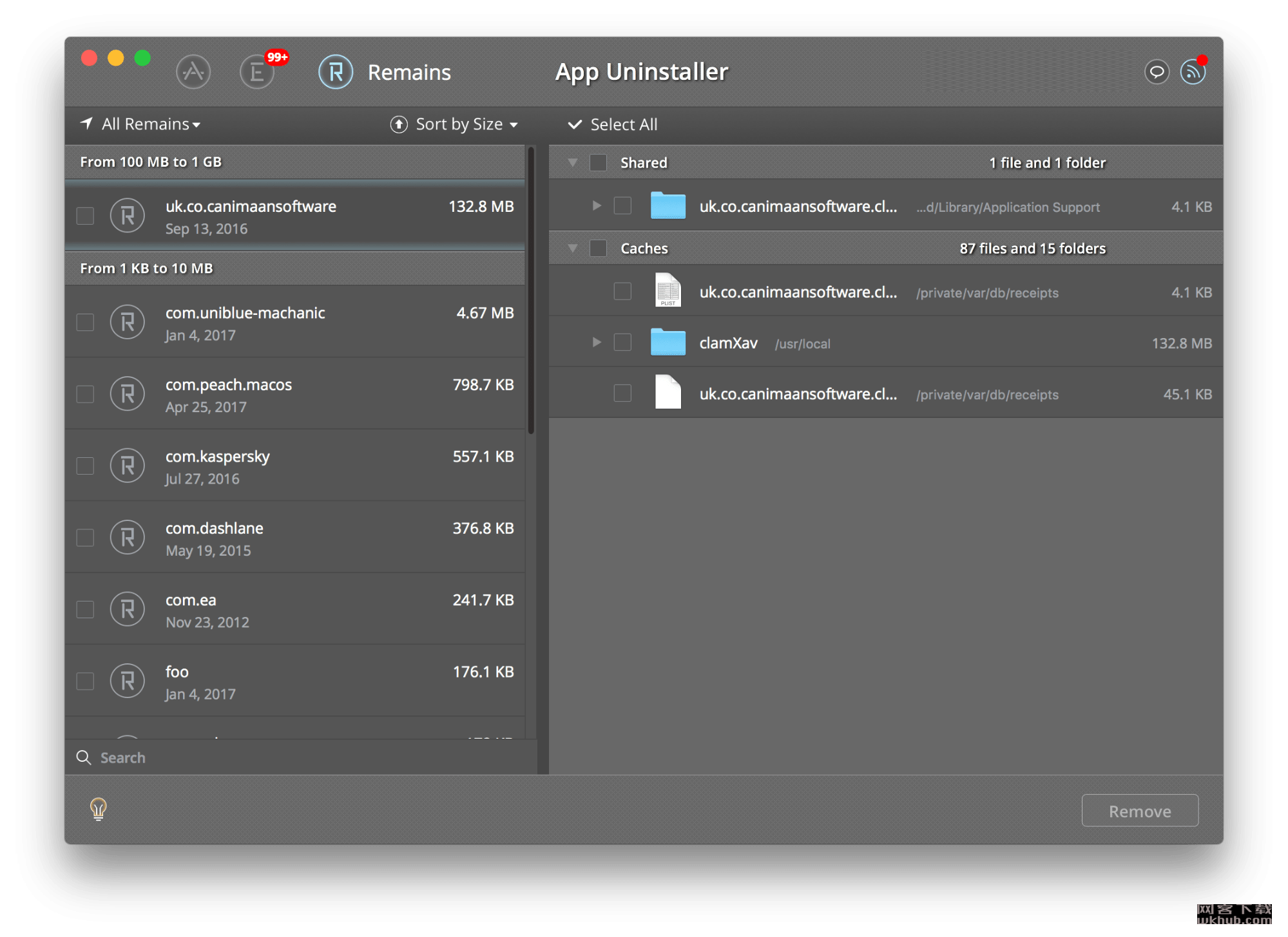Check the com.kaspersky checkbox

[85, 466]
